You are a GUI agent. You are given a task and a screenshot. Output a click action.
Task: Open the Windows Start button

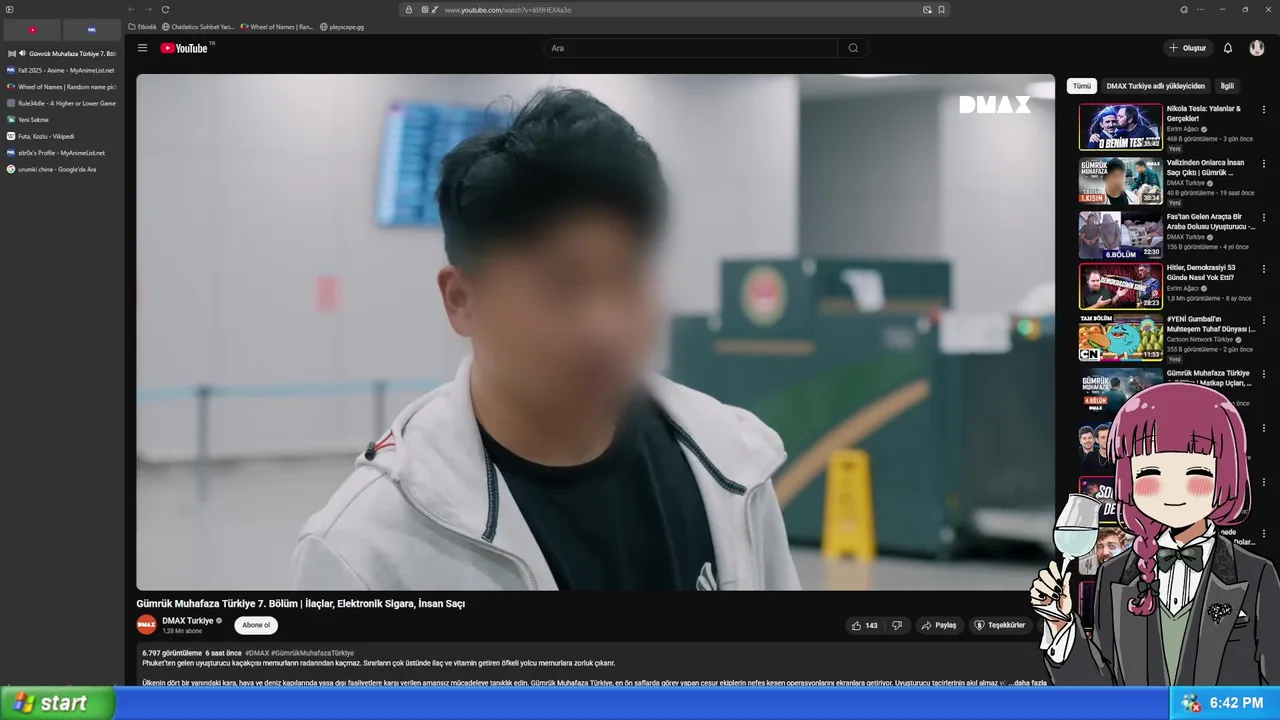click(x=57, y=703)
